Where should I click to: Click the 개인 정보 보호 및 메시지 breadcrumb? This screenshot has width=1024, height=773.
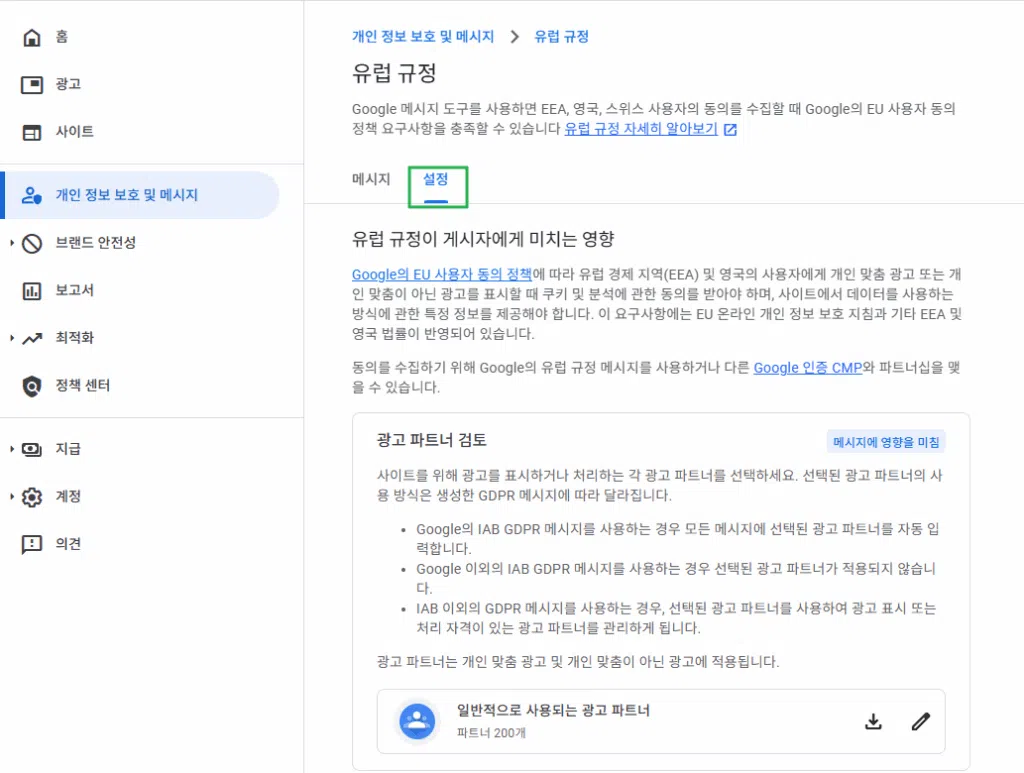pyautogui.click(x=424, y=35)
